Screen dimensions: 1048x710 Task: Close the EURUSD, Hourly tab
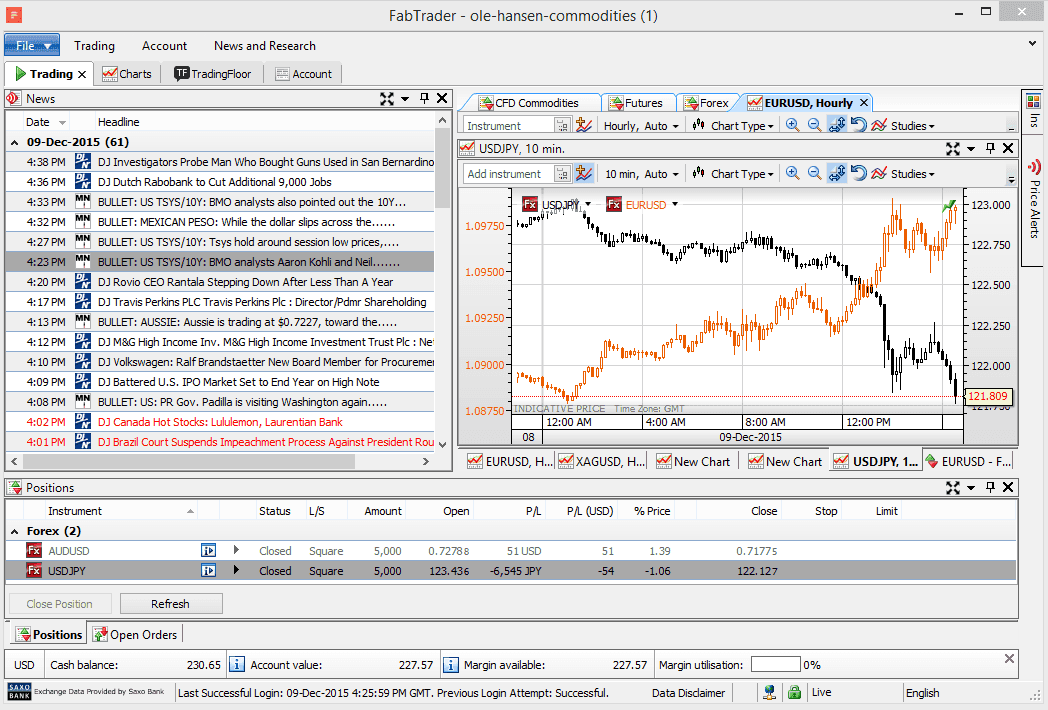pos(864,102)
